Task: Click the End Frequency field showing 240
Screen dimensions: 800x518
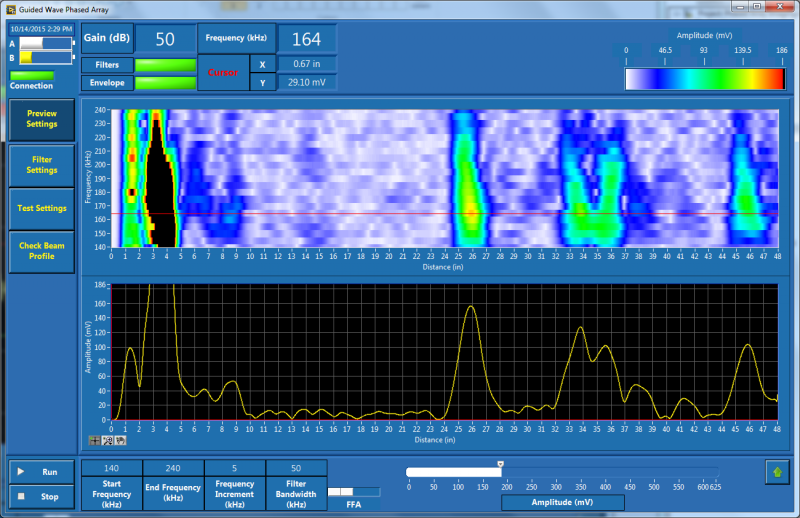Action: click(173, 468)
